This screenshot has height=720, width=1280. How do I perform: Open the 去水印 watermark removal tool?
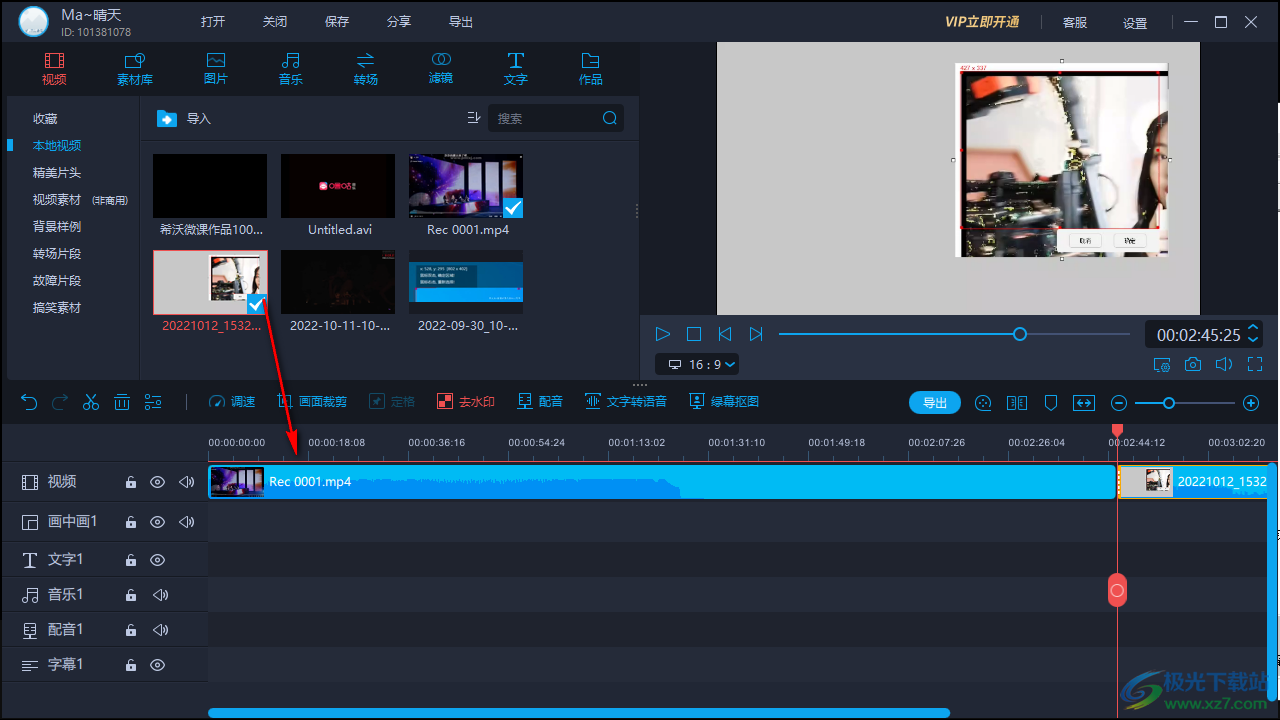pos(466,402)
